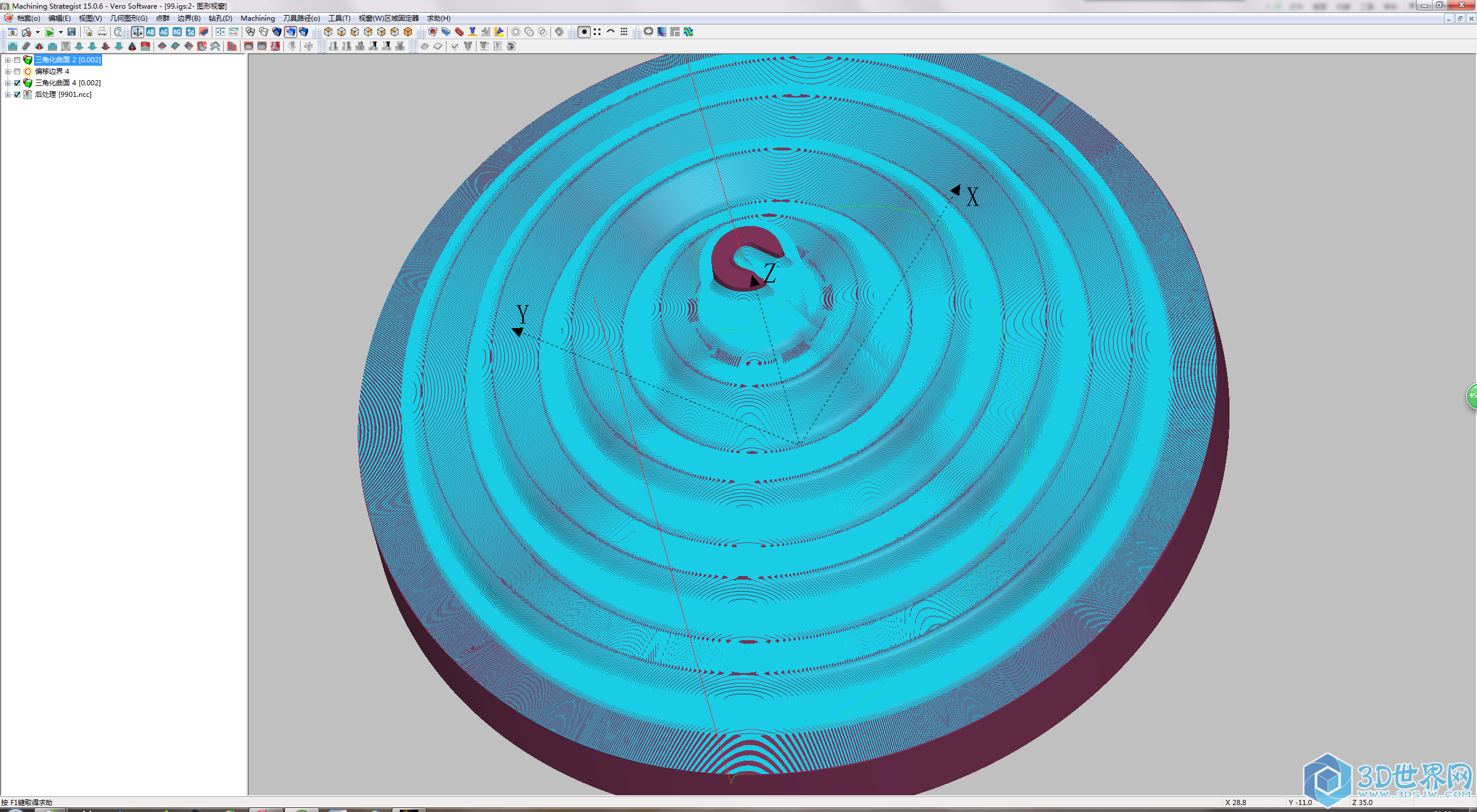This screenshot has height=812, width=1477.
Task: Click the copy document icon
Action: pos(88,32)
